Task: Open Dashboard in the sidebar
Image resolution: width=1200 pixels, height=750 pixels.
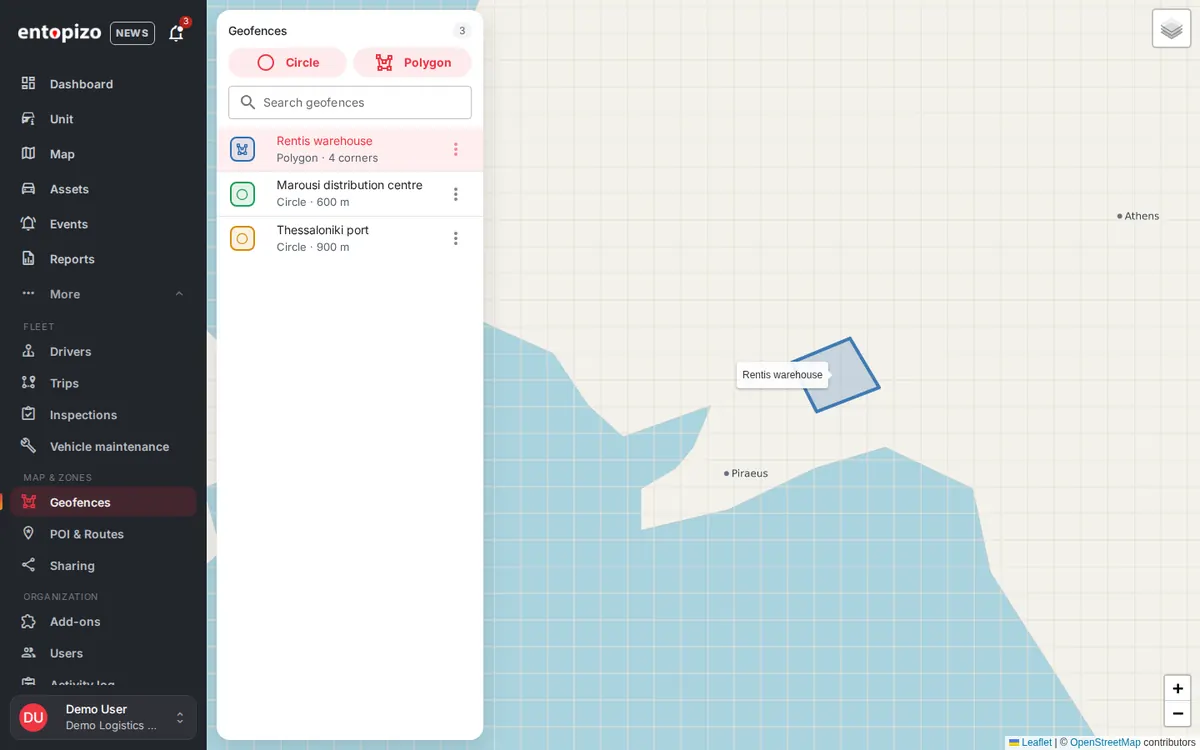Action: tap(103, 84)
